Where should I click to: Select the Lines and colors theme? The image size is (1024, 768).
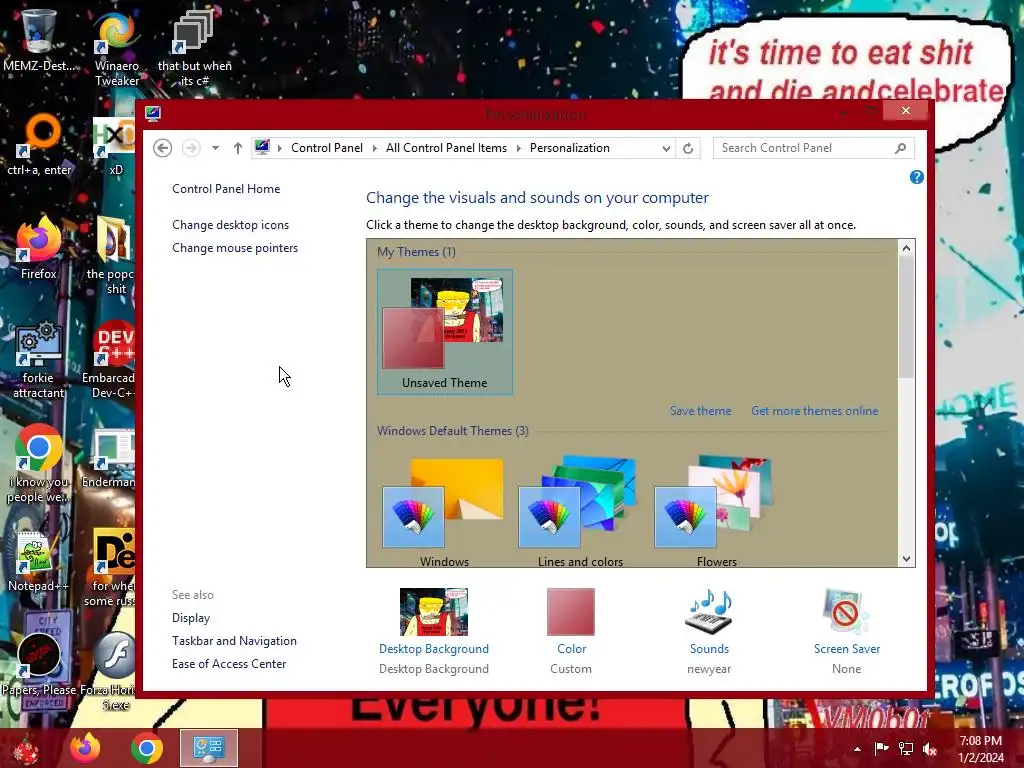point(581,511)
